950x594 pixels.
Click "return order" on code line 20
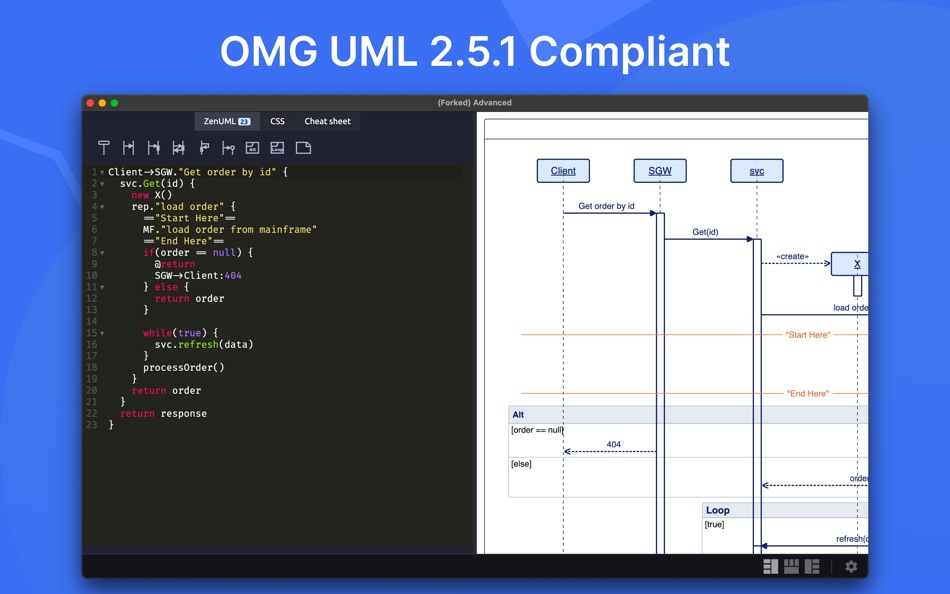point(166,391)
